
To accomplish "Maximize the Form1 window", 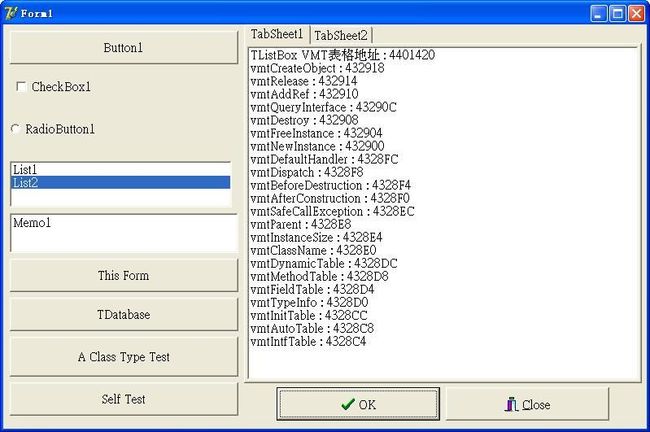I will point(617,14).
